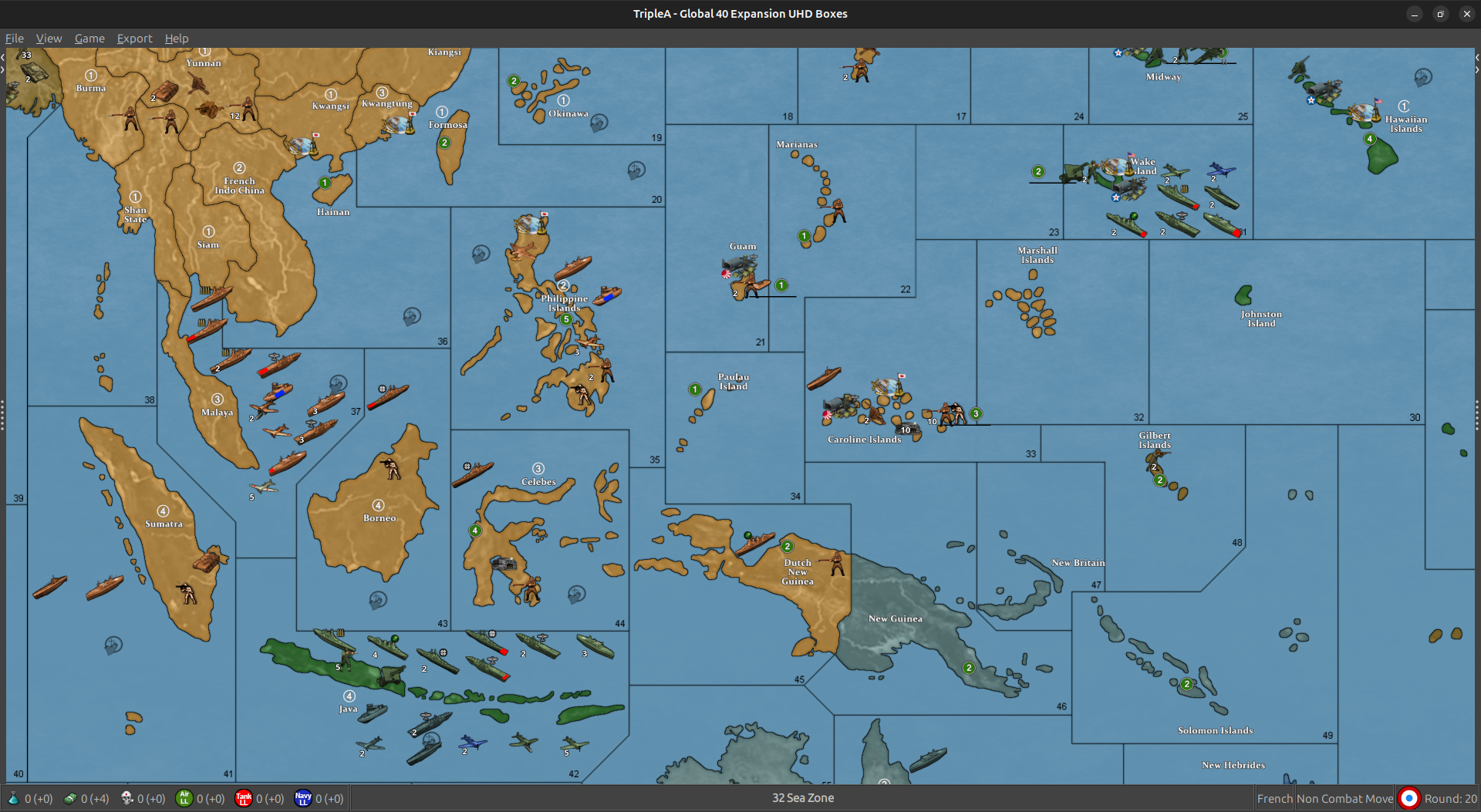1481x812 pixels.
Task: Click the skull resource icon in status bar
Action: 127,798
